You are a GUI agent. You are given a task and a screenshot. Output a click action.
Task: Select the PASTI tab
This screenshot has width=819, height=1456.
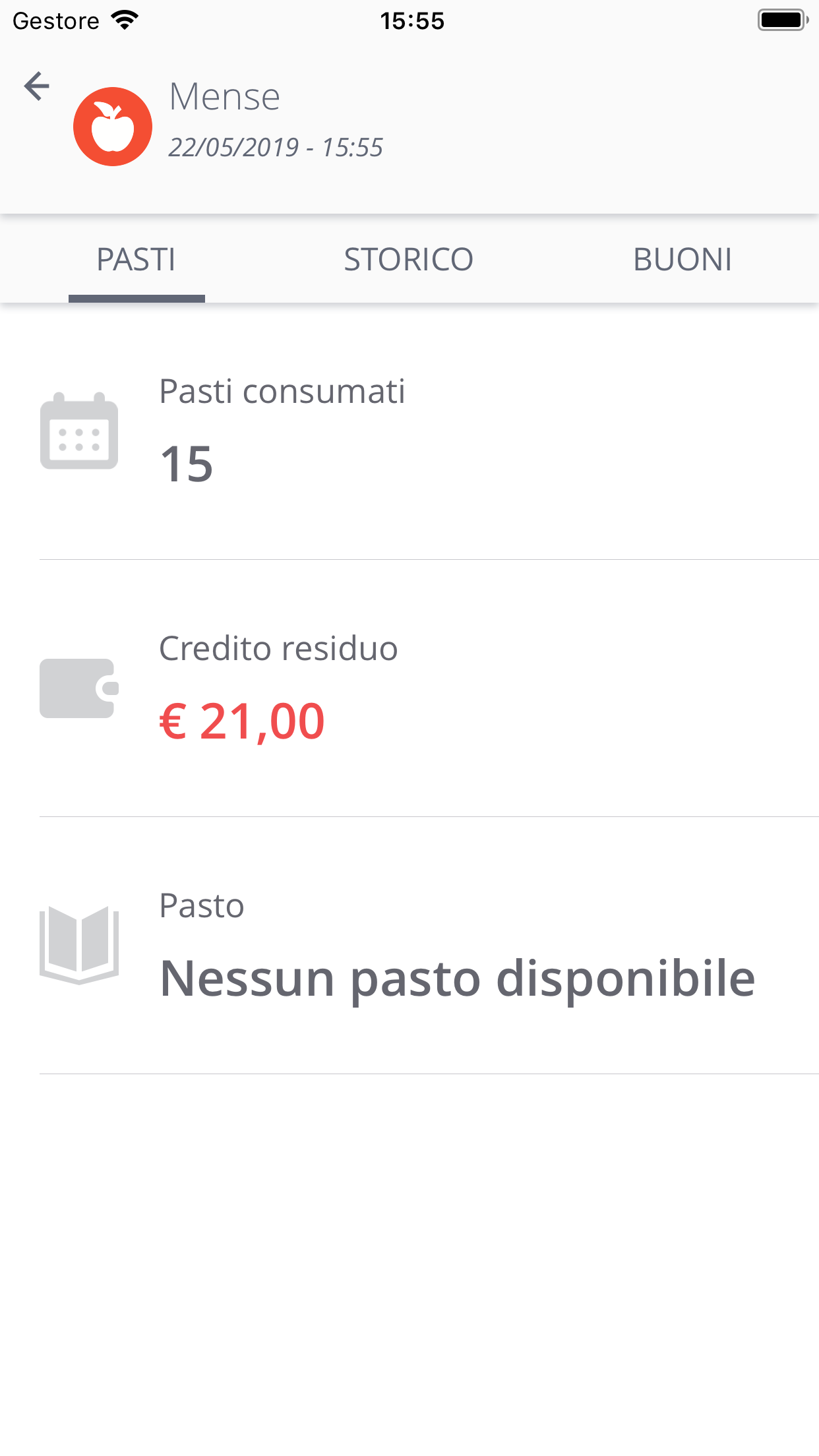pos(136,259)
